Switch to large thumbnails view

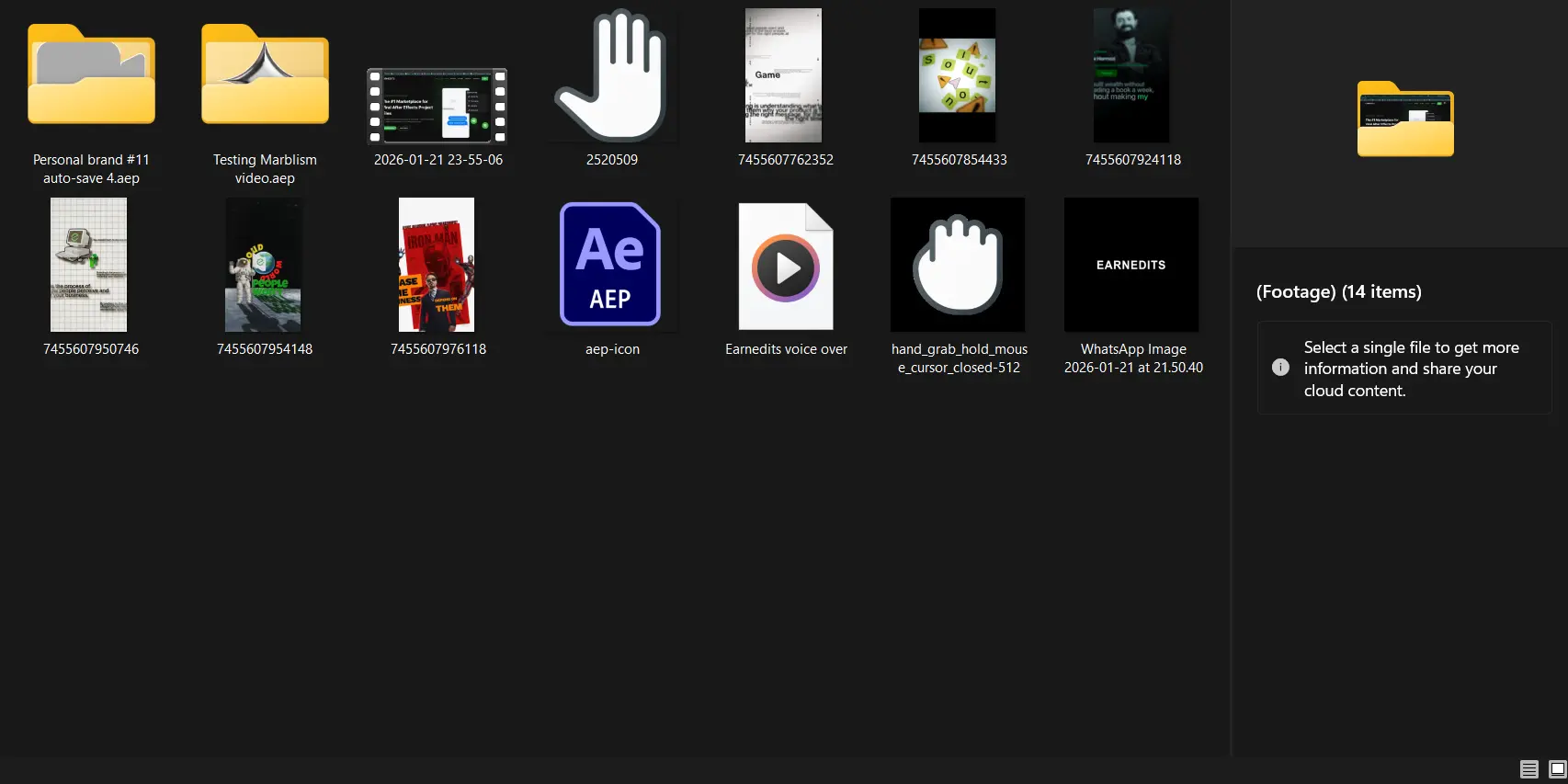[1557, 769]
